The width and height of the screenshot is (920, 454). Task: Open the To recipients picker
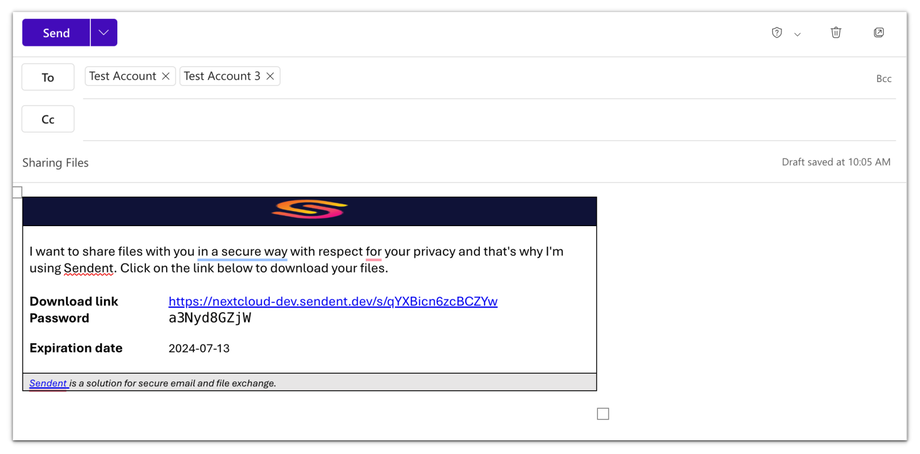pos(48,77)
